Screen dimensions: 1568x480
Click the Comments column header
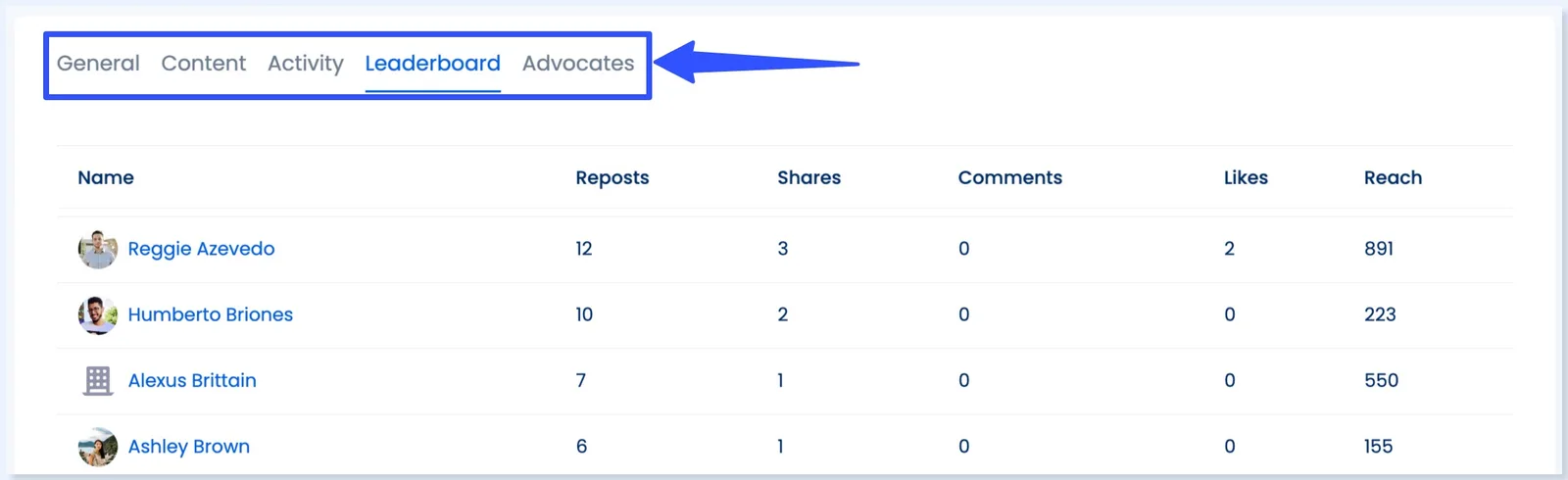click(x=1009, y=177)
